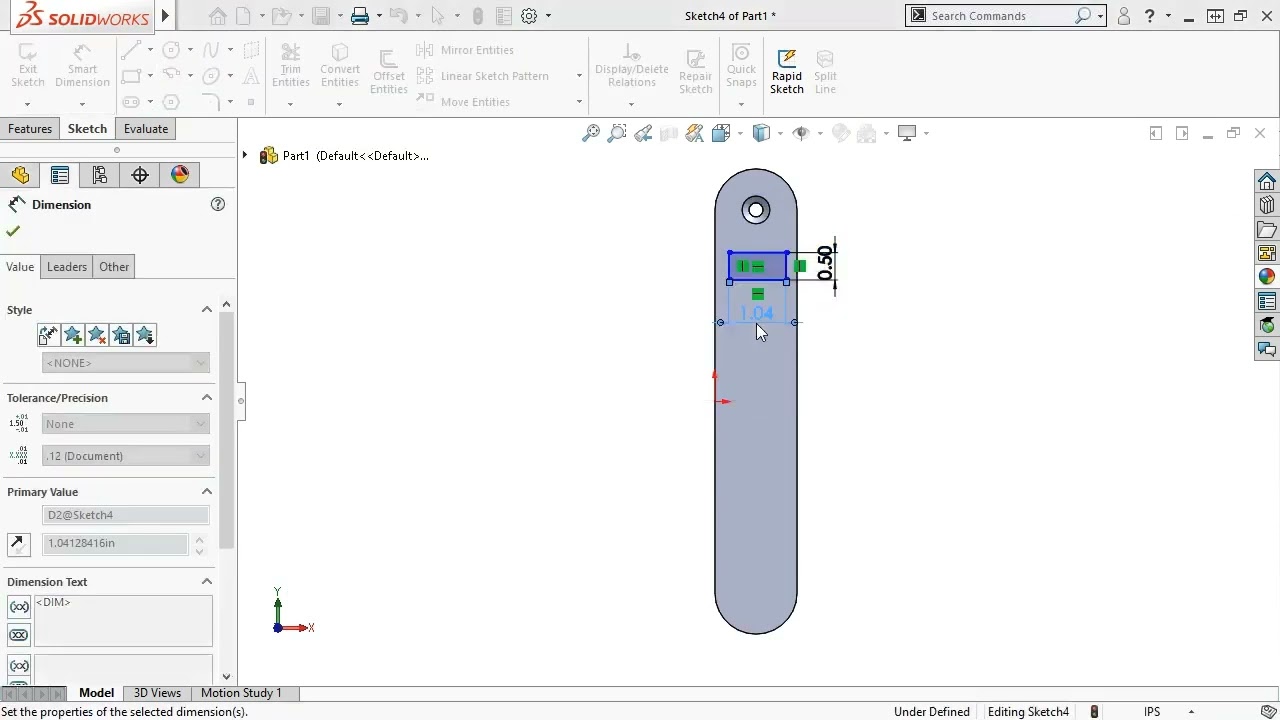This screenshot has height=720, width=1280.
Task: Collapse the Primary Value section
Action: click(x=207, y=492)
